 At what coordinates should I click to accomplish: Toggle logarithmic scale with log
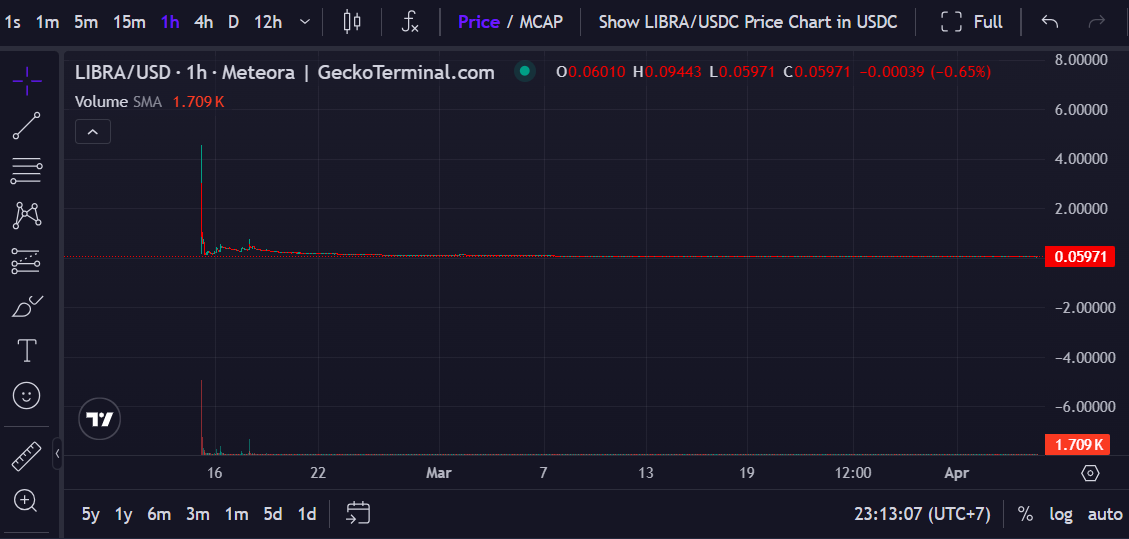click(x=1061, y=514)
